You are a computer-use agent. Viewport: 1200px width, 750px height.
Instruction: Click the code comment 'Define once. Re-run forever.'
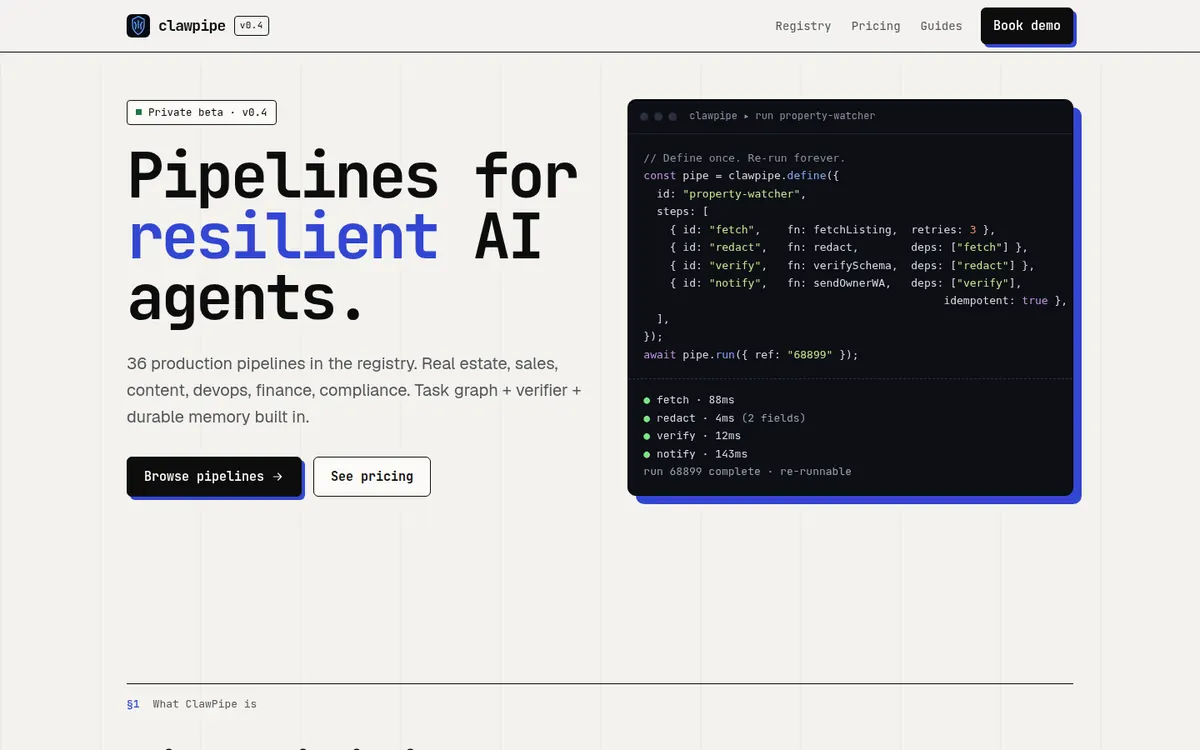(744, 158)
